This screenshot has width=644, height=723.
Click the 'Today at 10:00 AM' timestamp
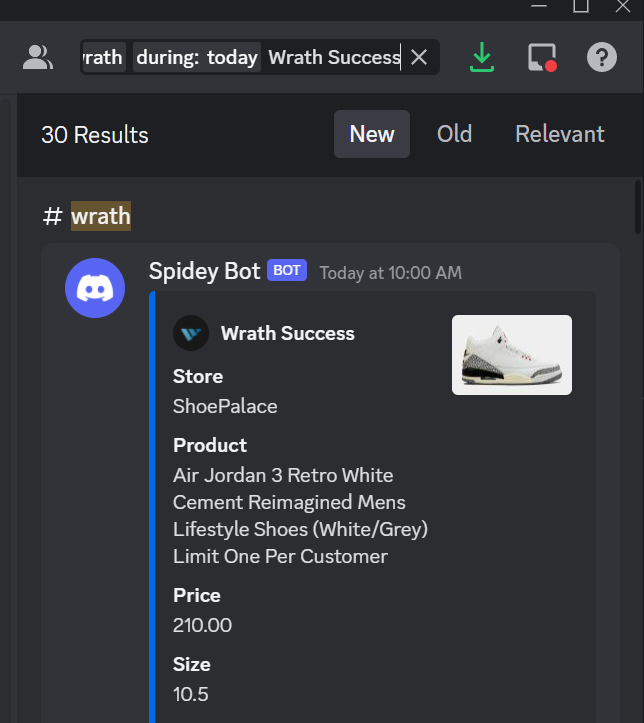tap(390, 273)
